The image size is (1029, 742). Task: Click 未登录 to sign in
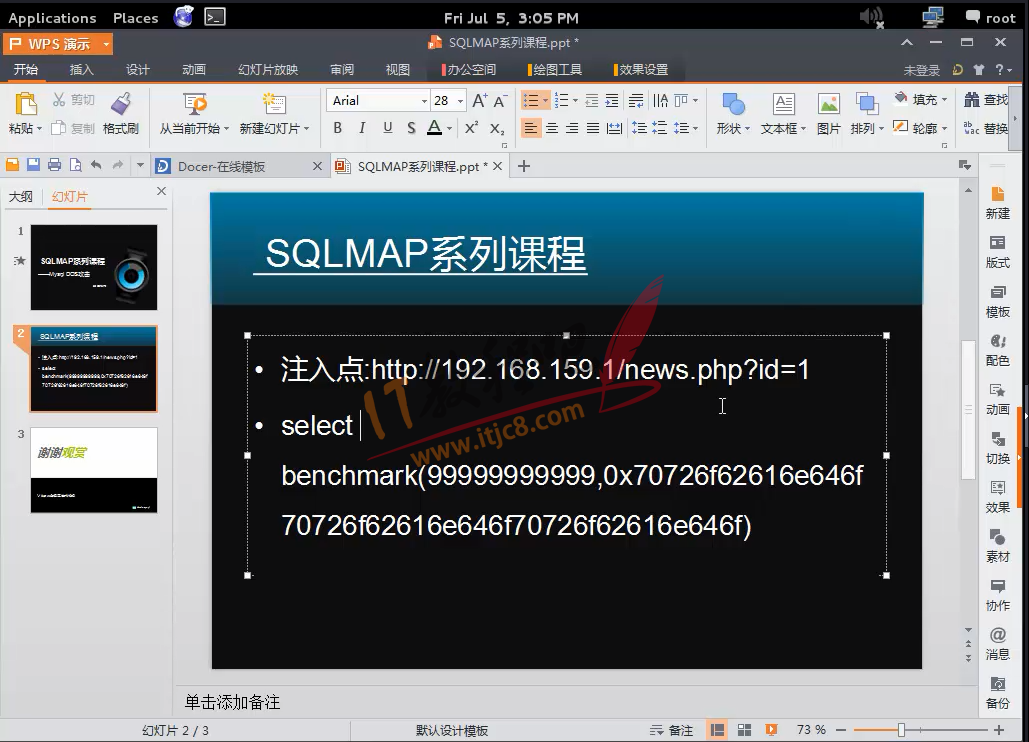coord(921,70)
